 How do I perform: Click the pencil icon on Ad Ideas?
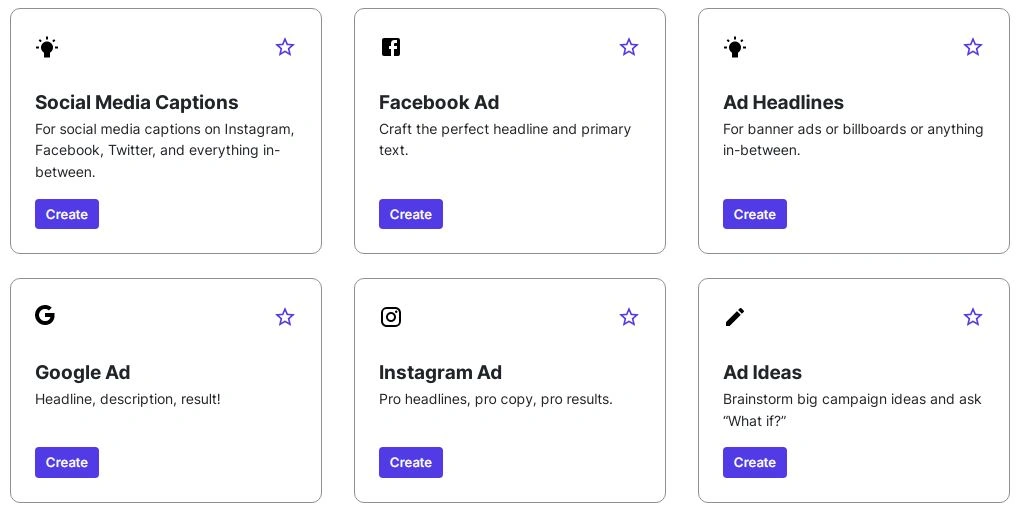pos(734,317)
